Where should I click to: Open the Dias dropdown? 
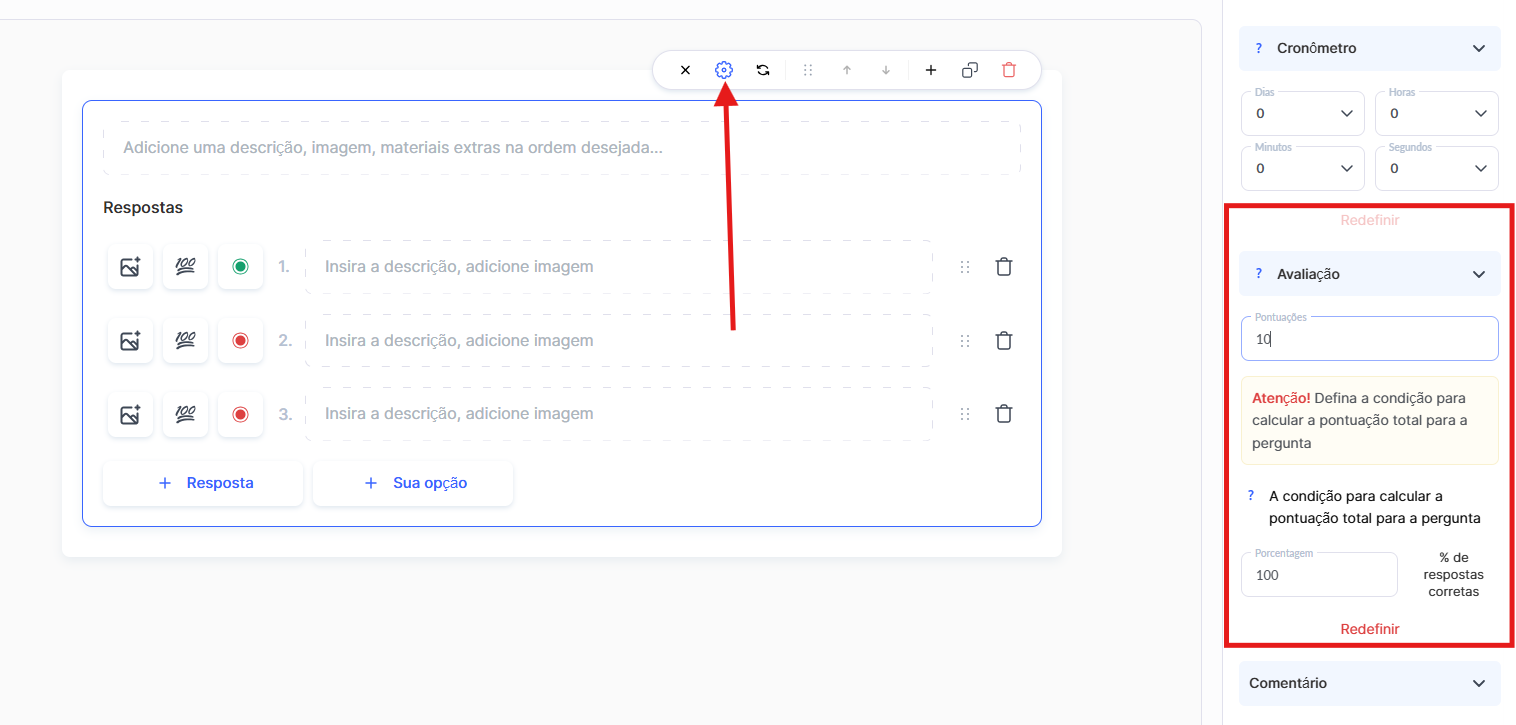point(1302,114)
